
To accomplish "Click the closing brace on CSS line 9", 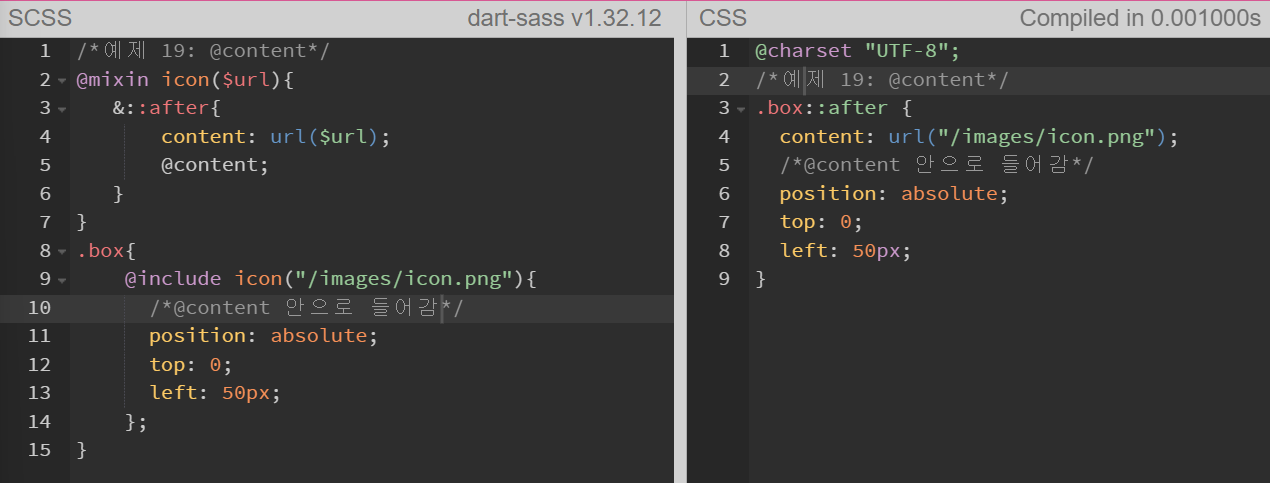I will coord(761,279).
